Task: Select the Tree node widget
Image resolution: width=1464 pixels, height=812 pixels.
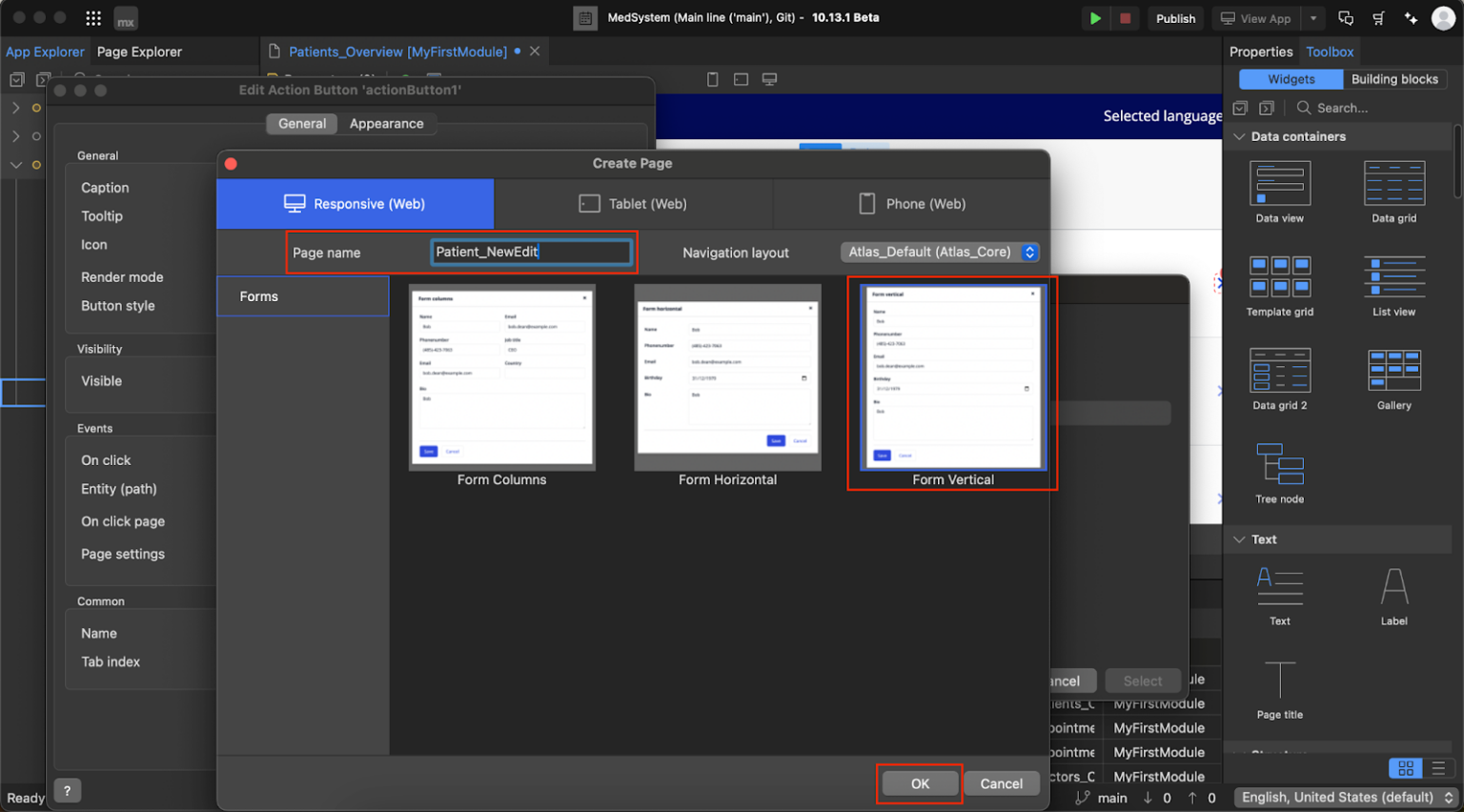Action: click(1279, 467)
